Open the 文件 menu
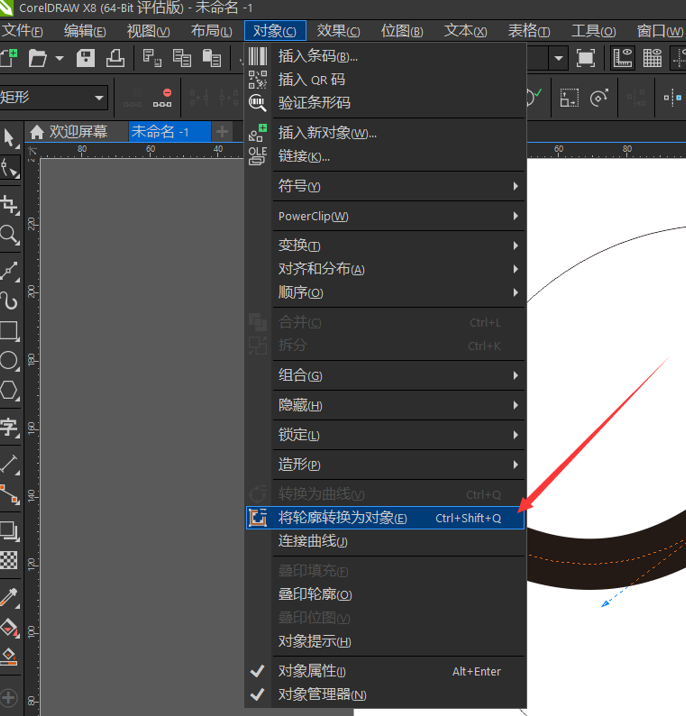This screenshot has width=686, height=716. click(x=22, y=31)
